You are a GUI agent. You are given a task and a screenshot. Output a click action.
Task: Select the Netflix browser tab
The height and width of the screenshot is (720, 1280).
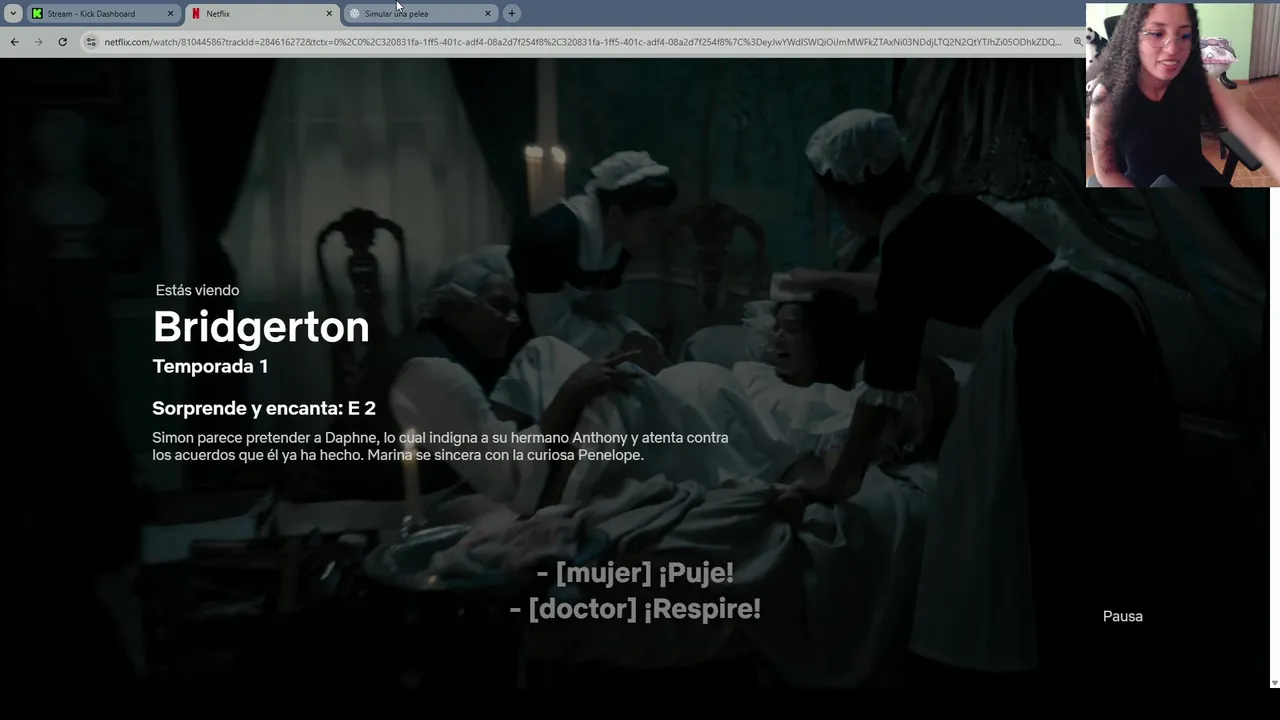[x=263, y=14]
